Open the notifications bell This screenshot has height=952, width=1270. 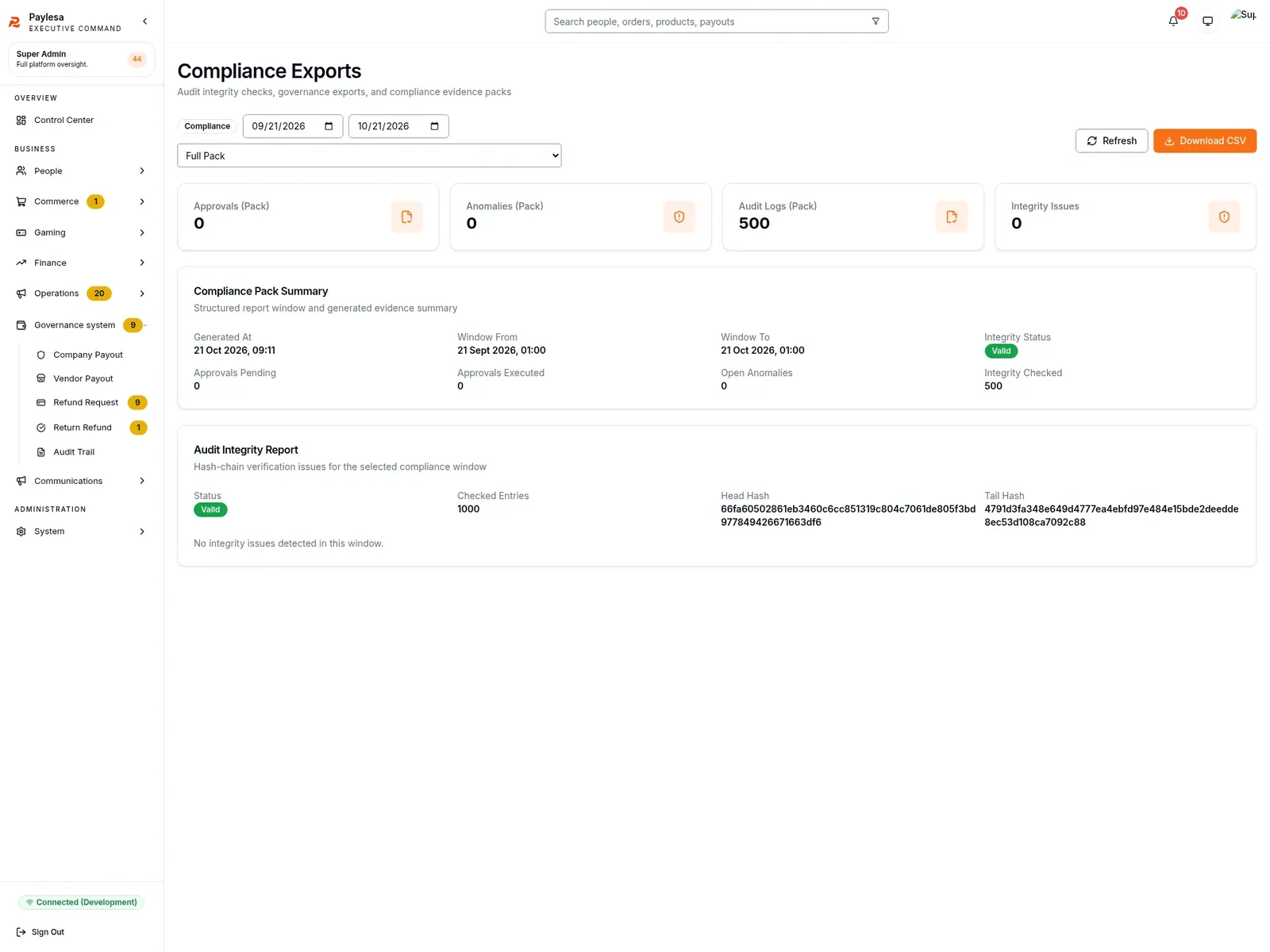pyautogui.click(x=1173, y=21)
